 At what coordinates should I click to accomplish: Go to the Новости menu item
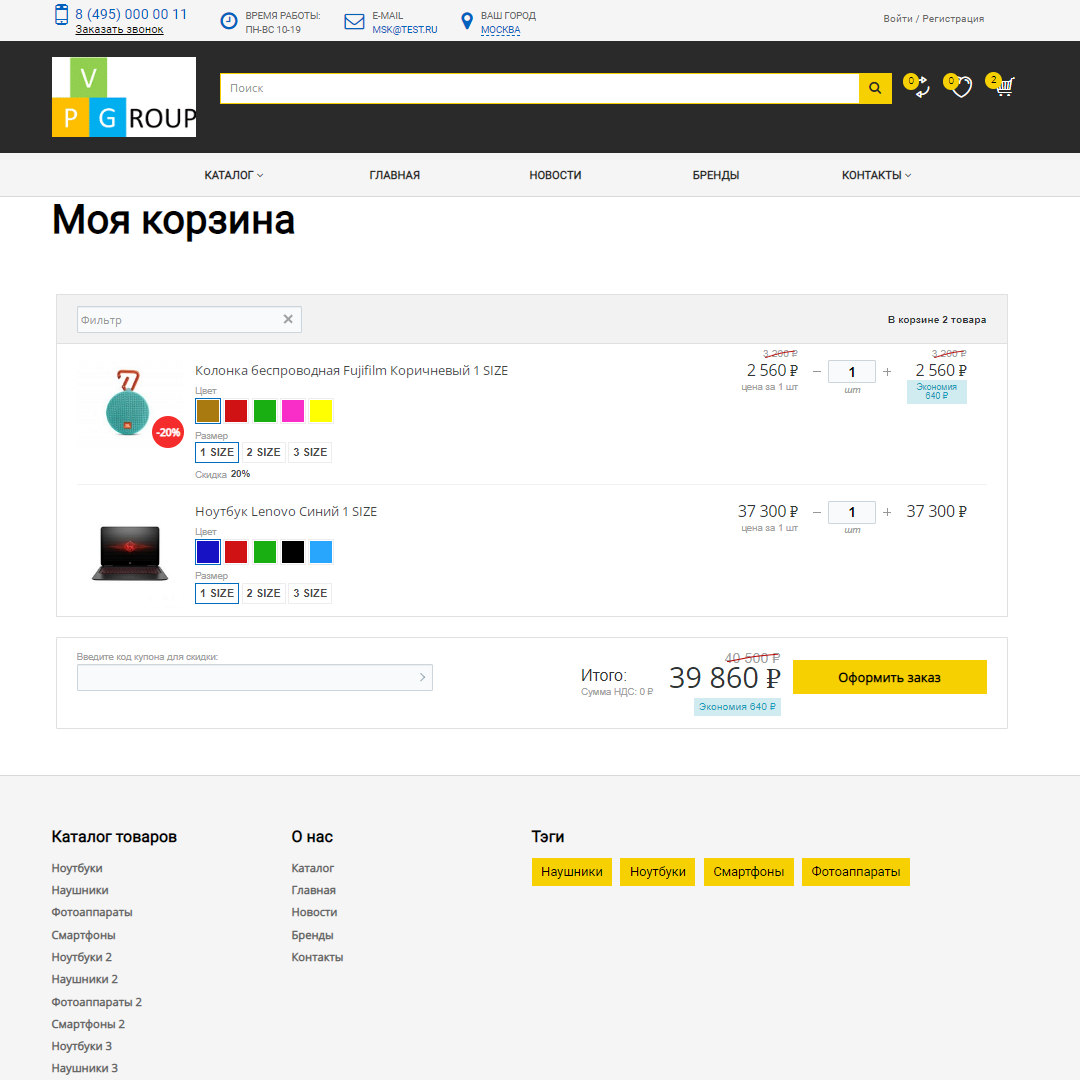tap(555, 175)
